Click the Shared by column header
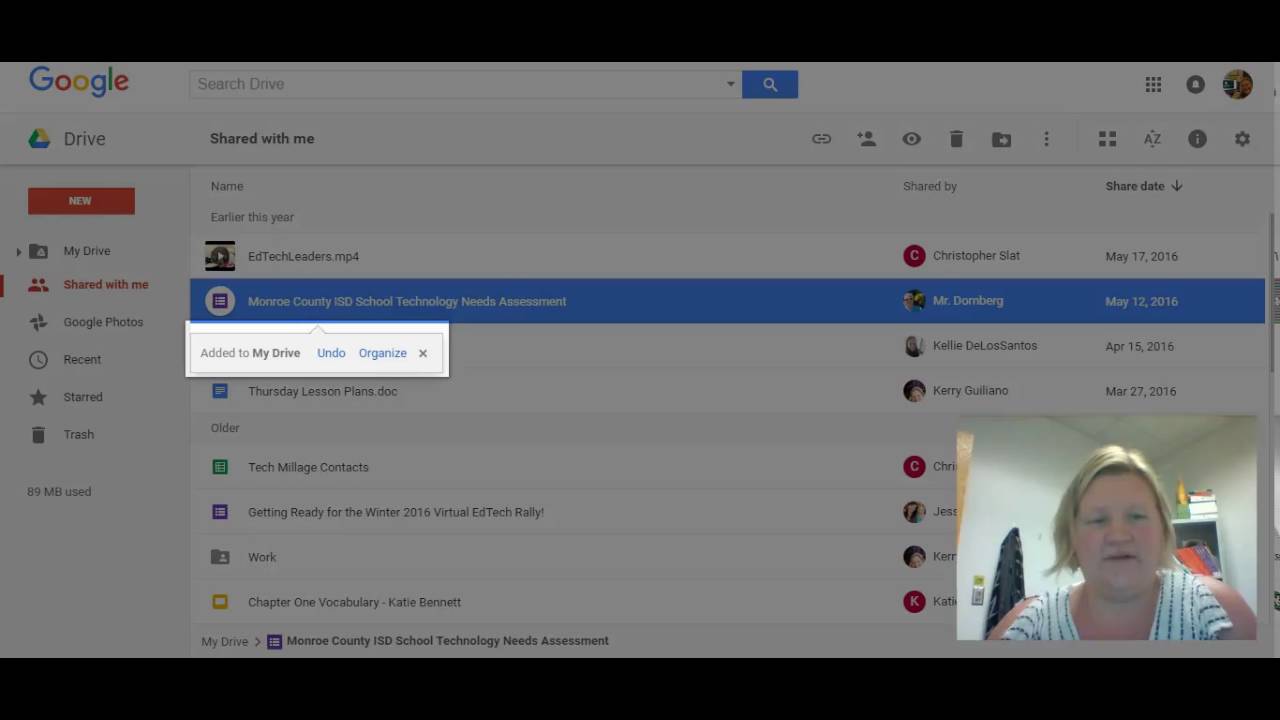 (x=930, y=186)
